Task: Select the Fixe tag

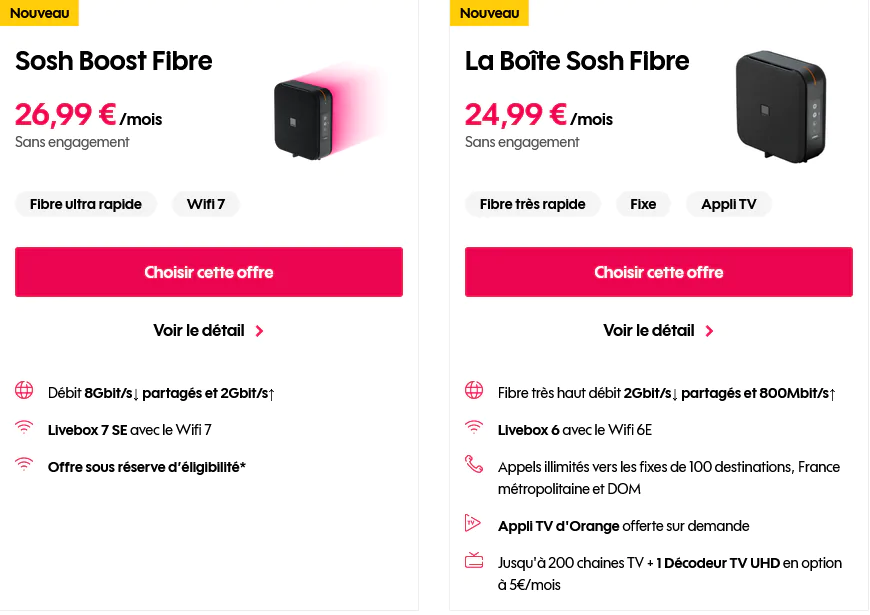Action: tap(643, 204)
